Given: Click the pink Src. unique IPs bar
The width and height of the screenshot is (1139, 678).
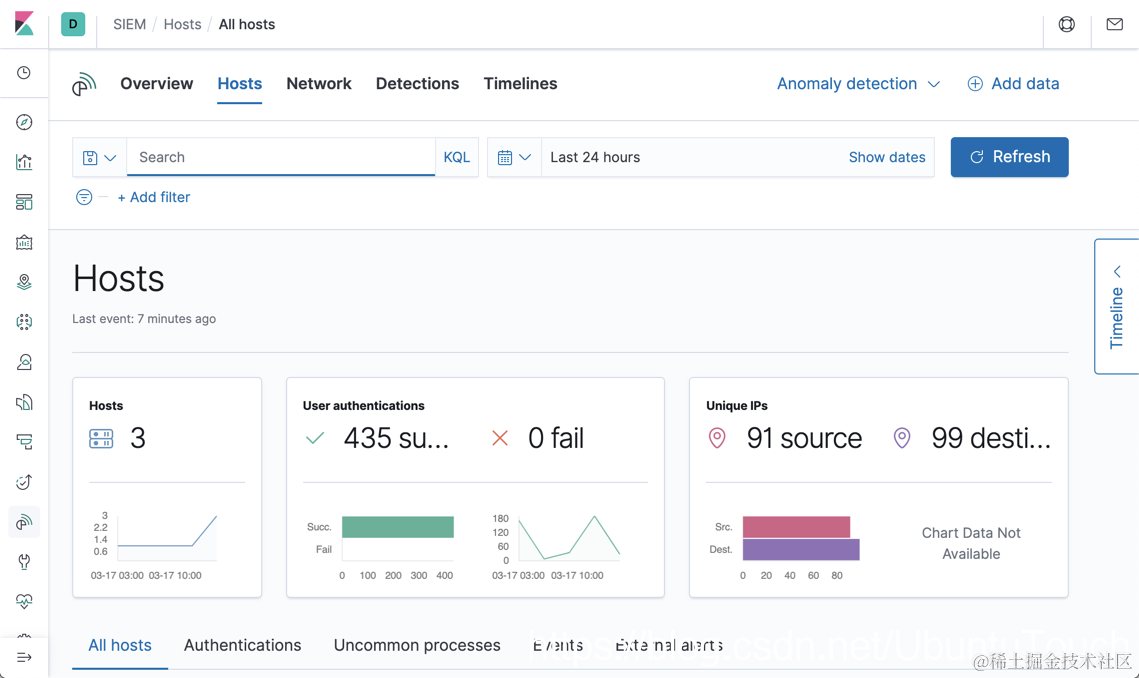Looking at the screenshot, I should pyautogui.click(x=796, y=527).
